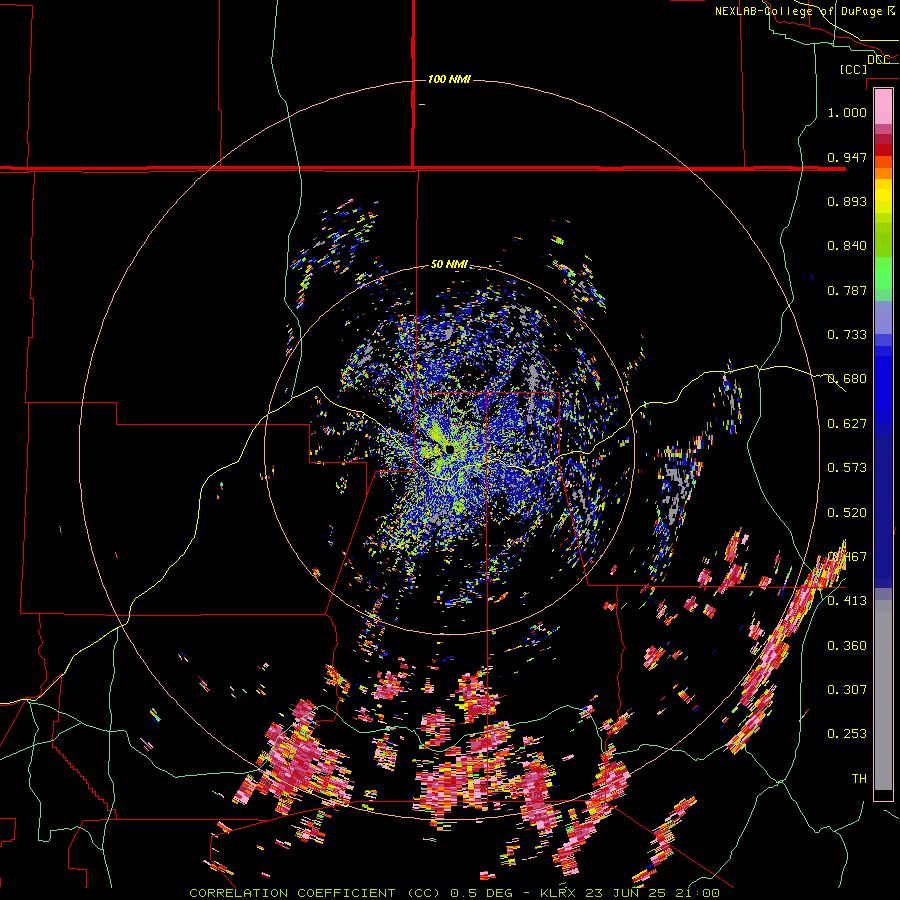Viewport: 900px width, 900px height.
Task: Click the 0.947 scale value
Action: click(847, 157)
